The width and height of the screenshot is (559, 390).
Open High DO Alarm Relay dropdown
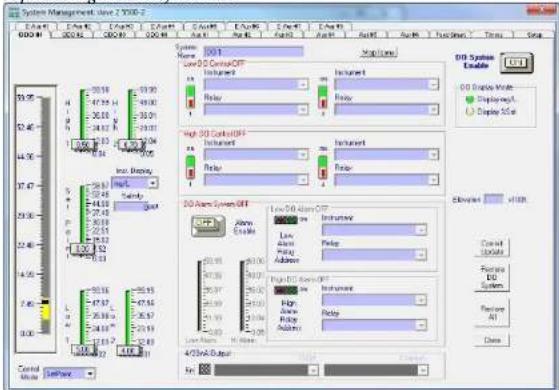click(x=421, y=325)
